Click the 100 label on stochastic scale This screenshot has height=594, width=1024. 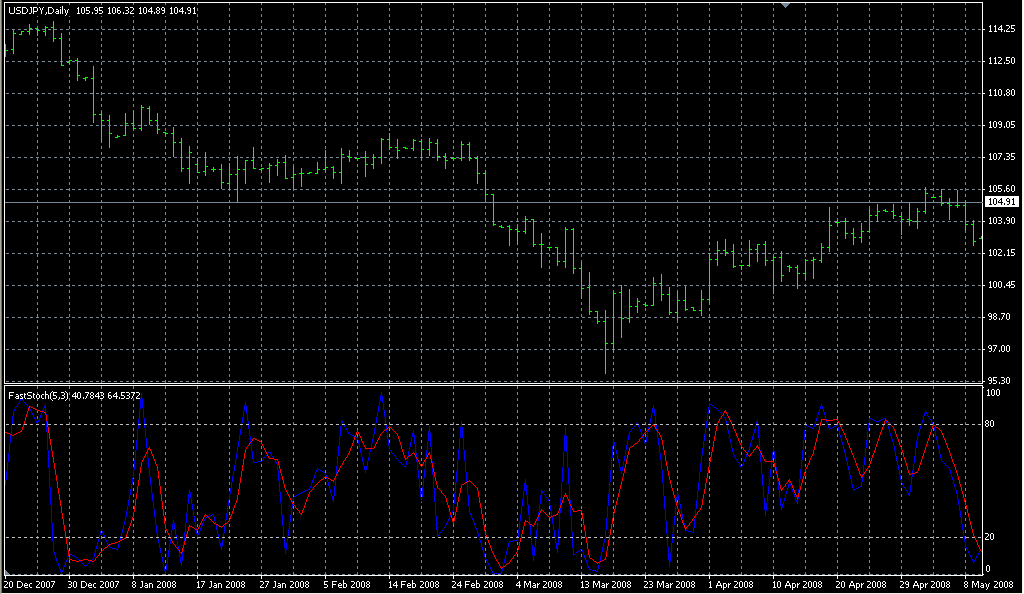click(994, 393)
